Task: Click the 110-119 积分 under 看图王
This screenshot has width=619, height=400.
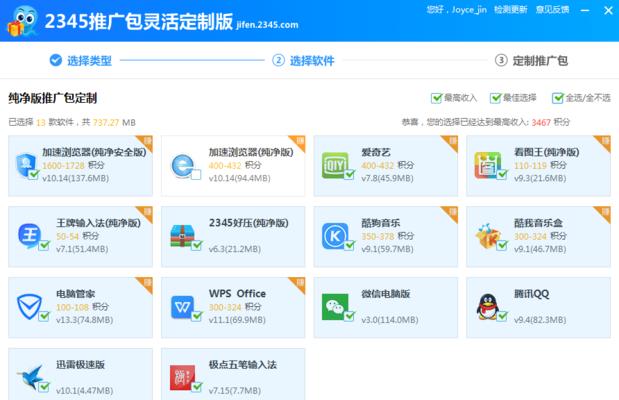Action: coord(540,165)
